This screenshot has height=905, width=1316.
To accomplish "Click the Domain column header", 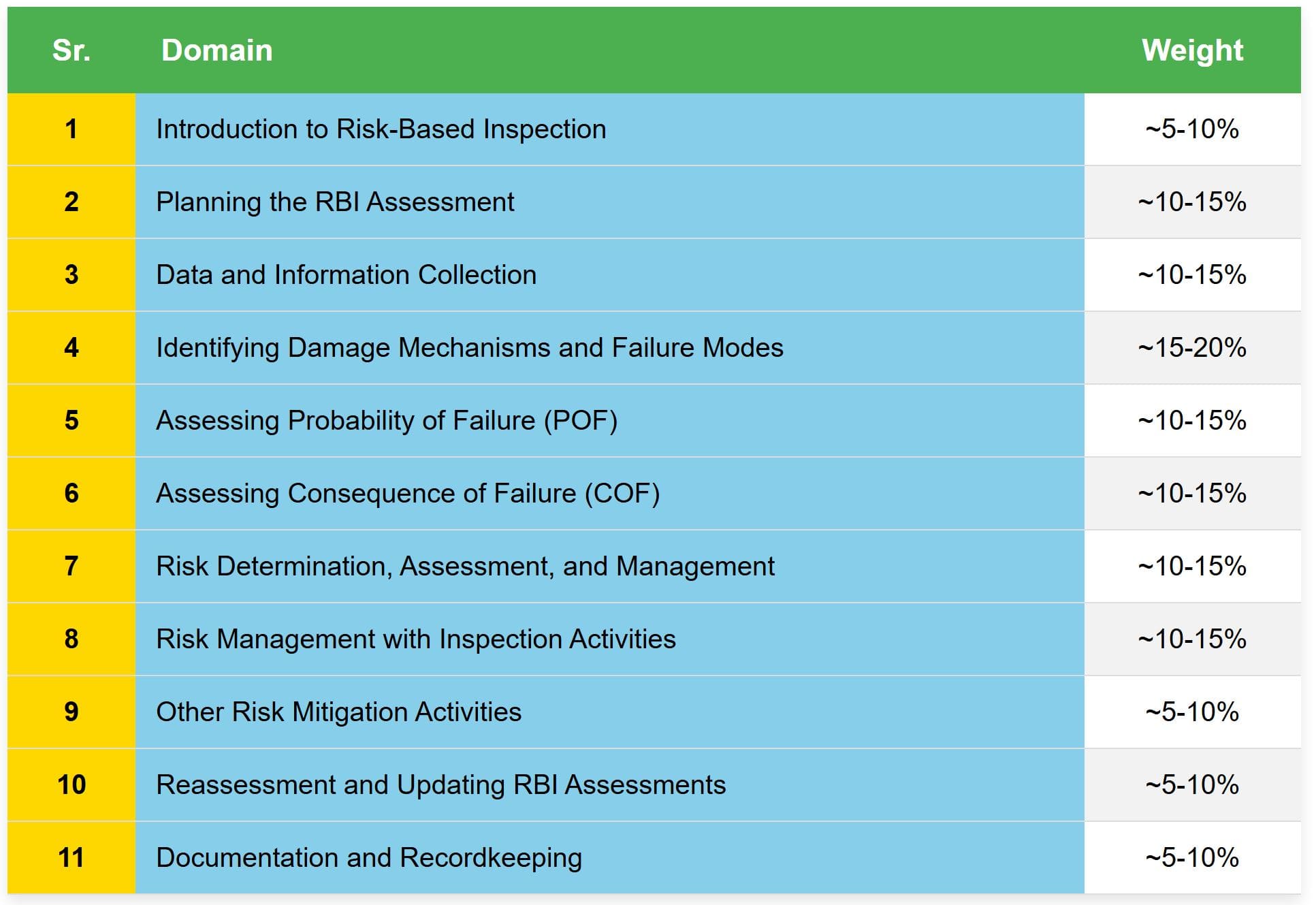I will coord(217,50).
